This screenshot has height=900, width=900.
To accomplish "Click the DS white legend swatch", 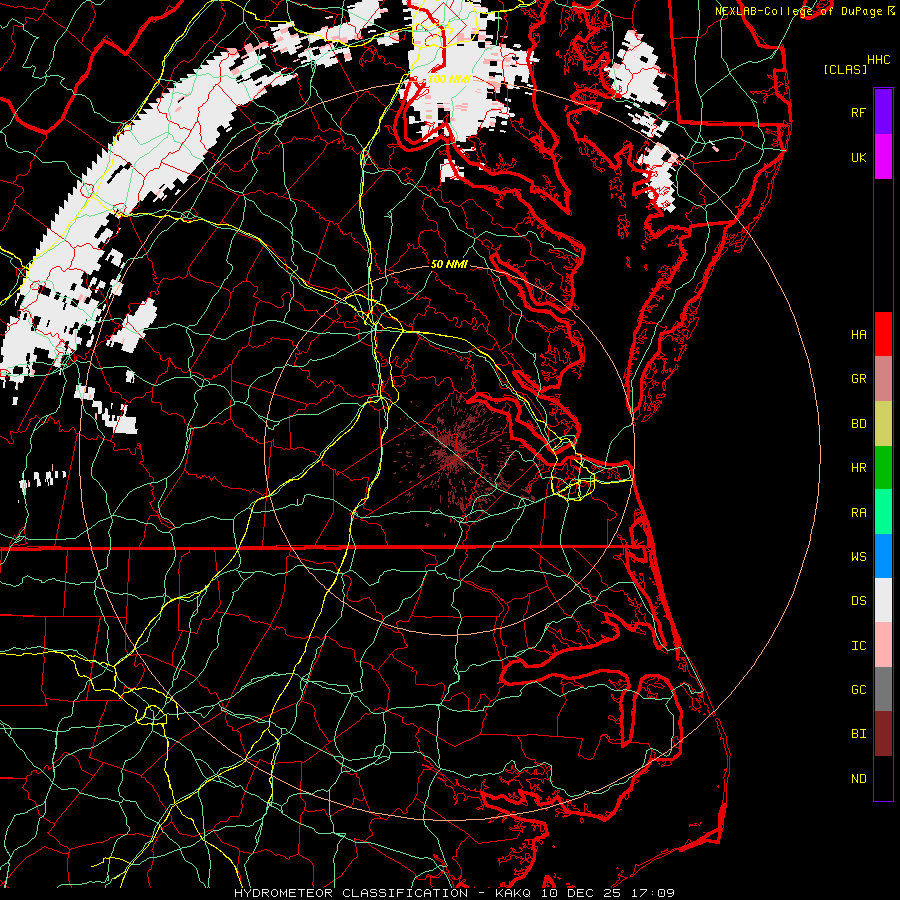I will coord(883,600).
